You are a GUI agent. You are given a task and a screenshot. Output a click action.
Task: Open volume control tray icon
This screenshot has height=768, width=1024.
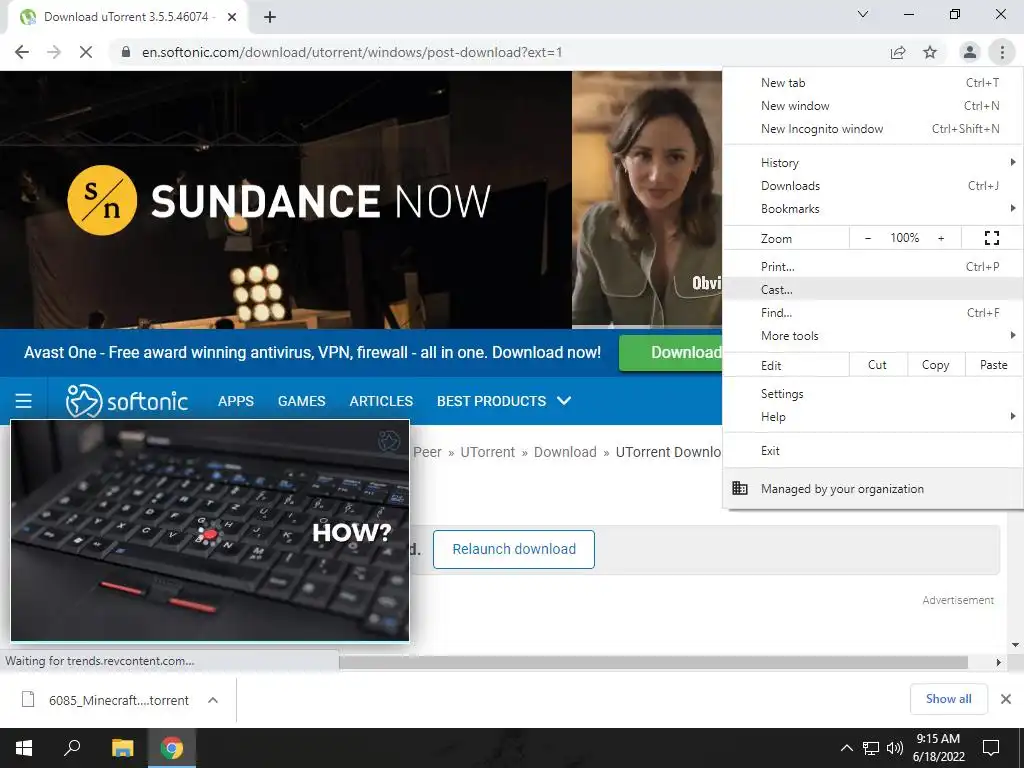point(895,748)
